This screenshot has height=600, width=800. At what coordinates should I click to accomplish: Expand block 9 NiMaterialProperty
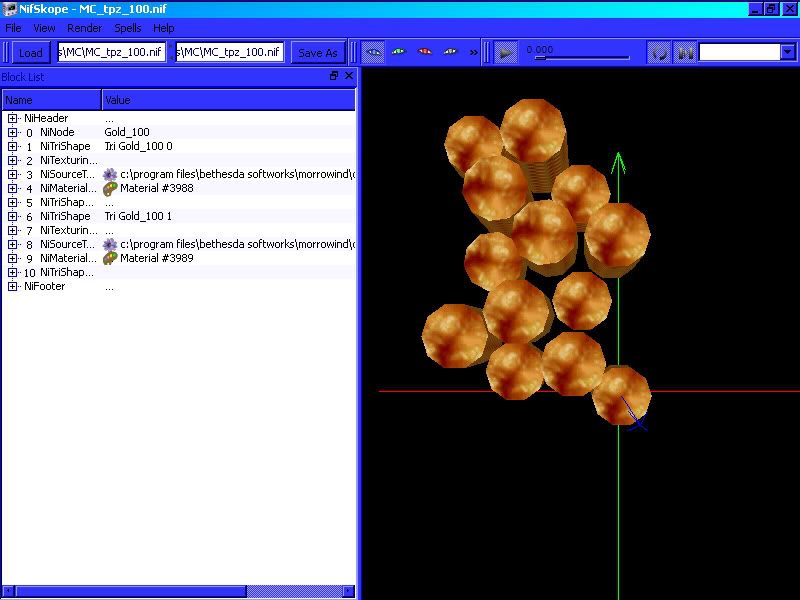pos(12,259)
